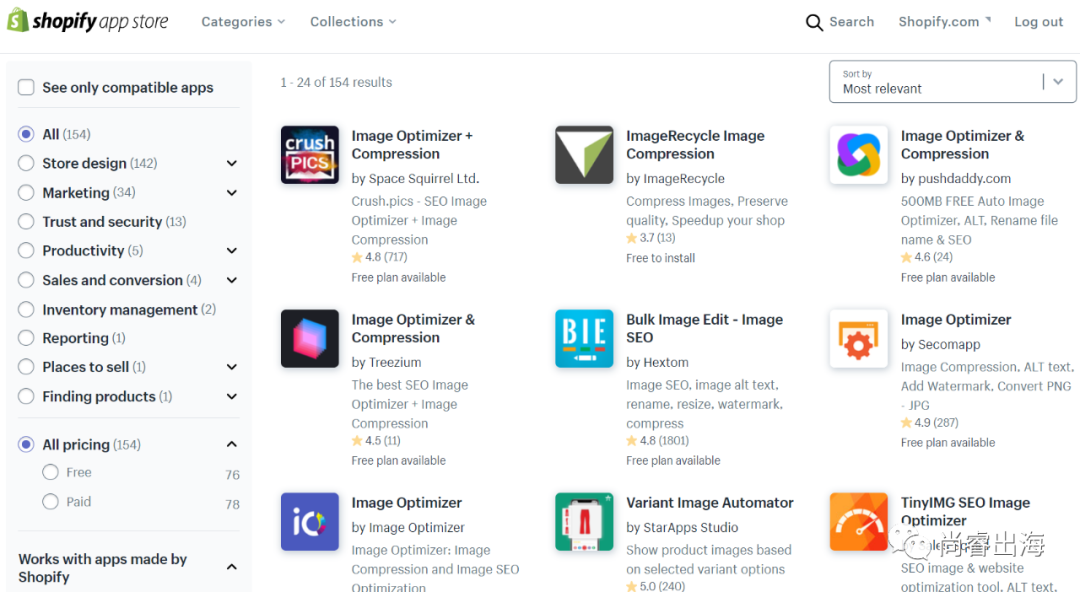Screen dimensions: 1080x592
Task: Click 'by StarApps Studio' developer text
Action: pyautogui.click(x=682, y=527)
